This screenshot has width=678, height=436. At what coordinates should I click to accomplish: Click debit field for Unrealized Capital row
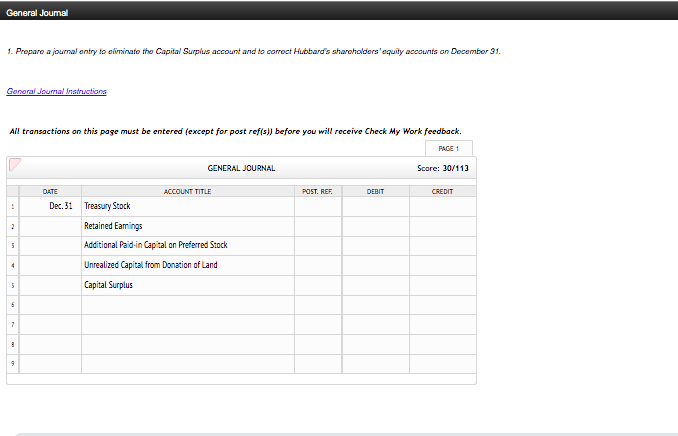click(x=376, y=265)
